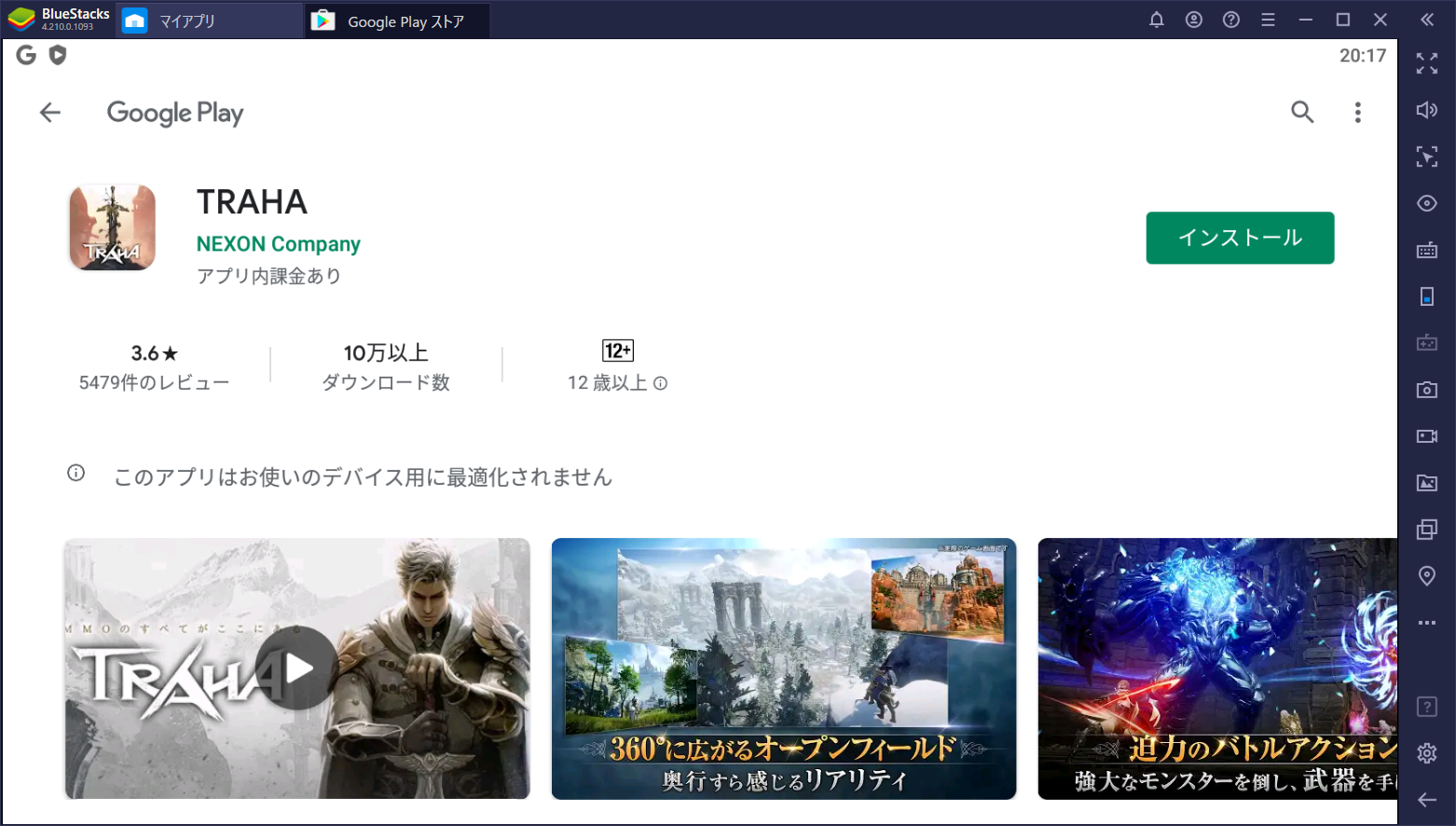Click the Google G status icon
The height and width of the screenshot is (826, 1456).
click(x=26, y=55)
